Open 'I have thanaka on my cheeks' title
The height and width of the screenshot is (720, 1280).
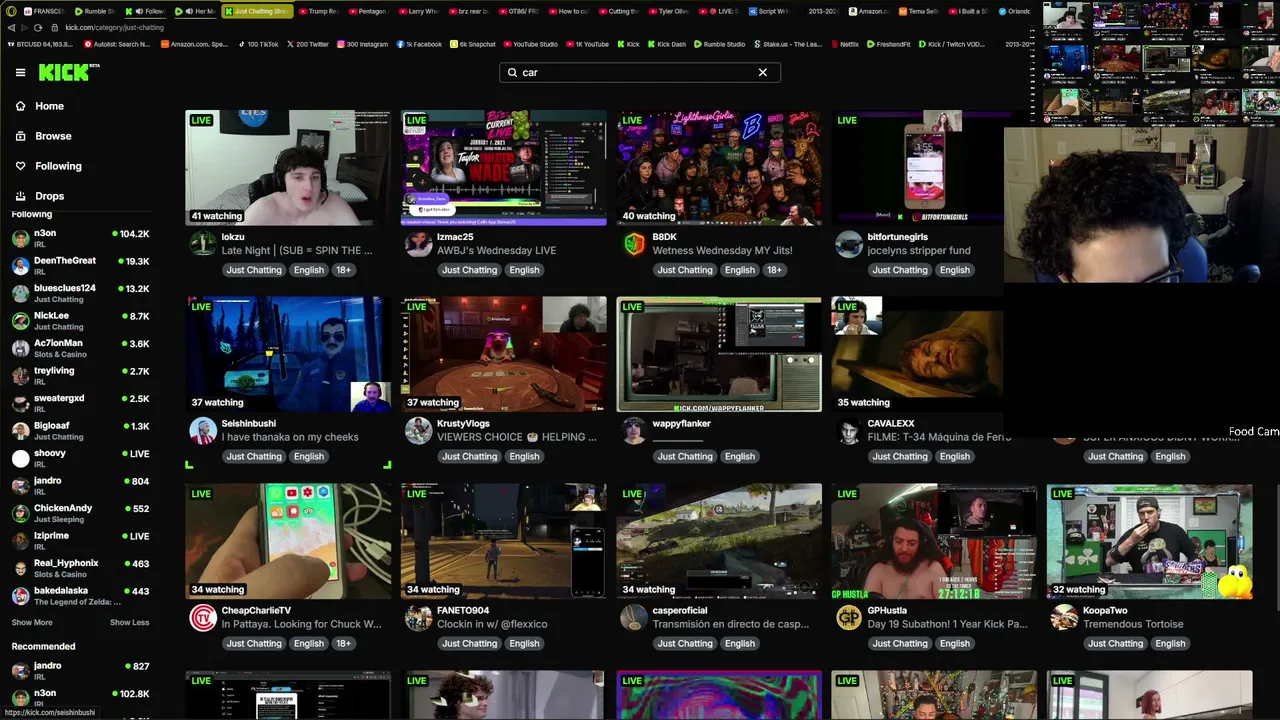pos(290,437)
